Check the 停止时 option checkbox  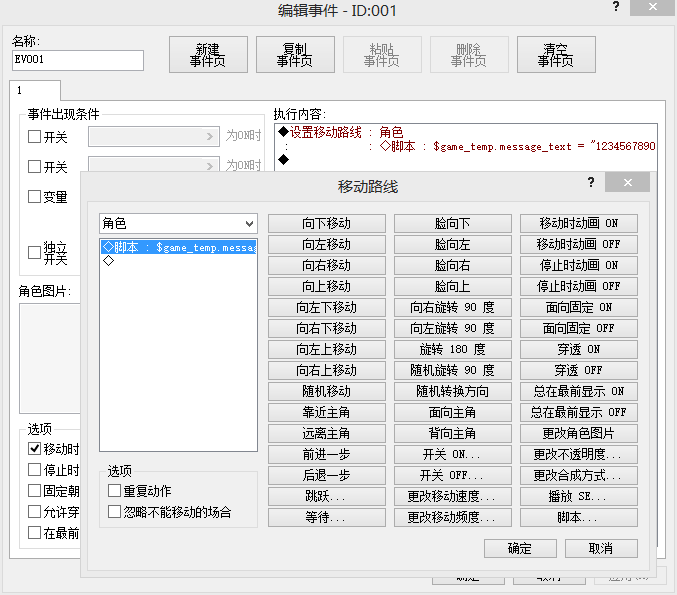pyautogui.click(x=34, y=470)
